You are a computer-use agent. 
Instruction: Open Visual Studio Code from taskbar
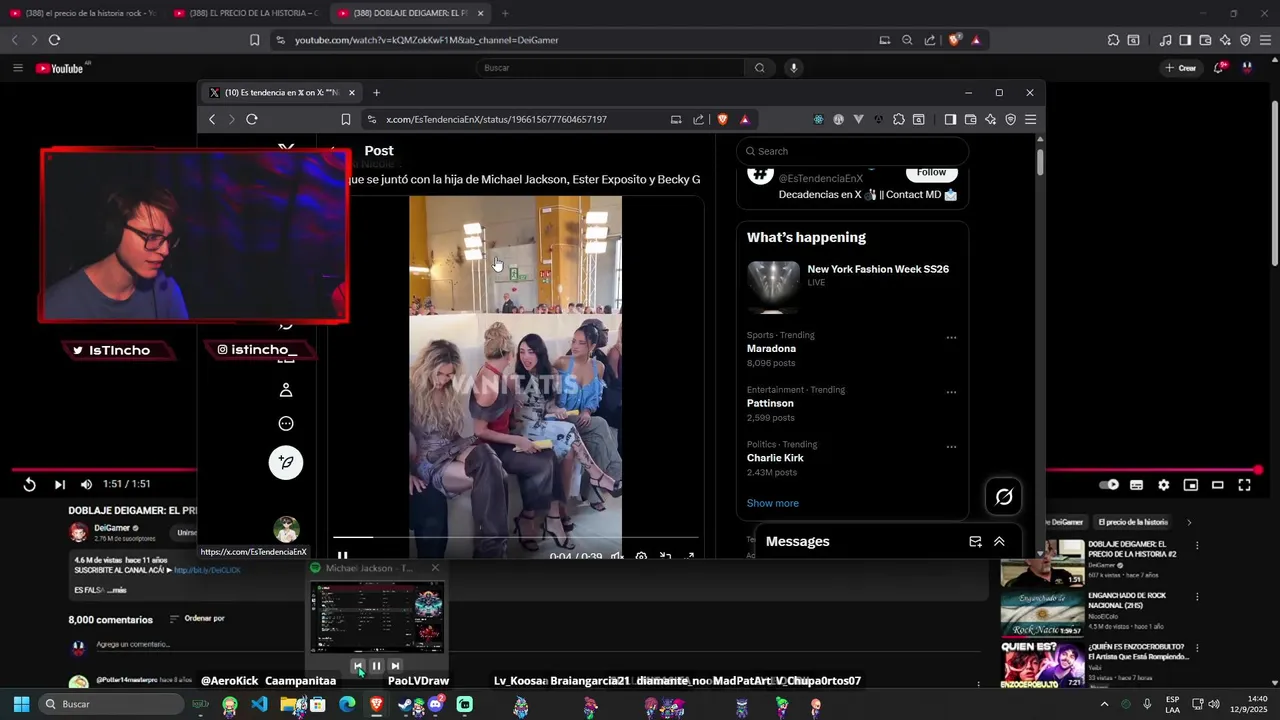tap(259, 704)
